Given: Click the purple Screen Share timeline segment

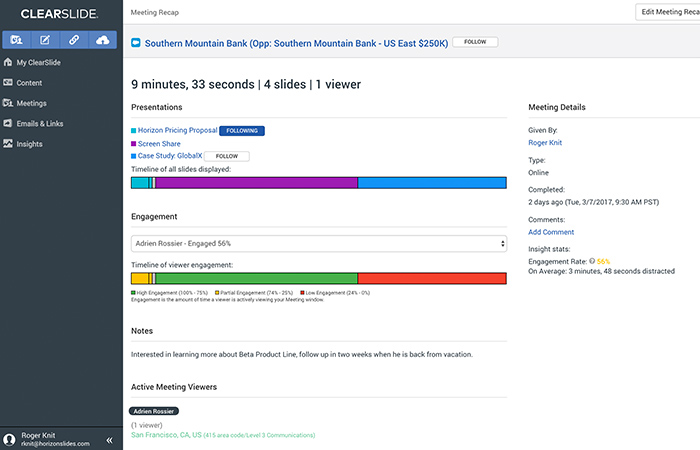Looking at the screenshot, I should (x=256, y=183).
